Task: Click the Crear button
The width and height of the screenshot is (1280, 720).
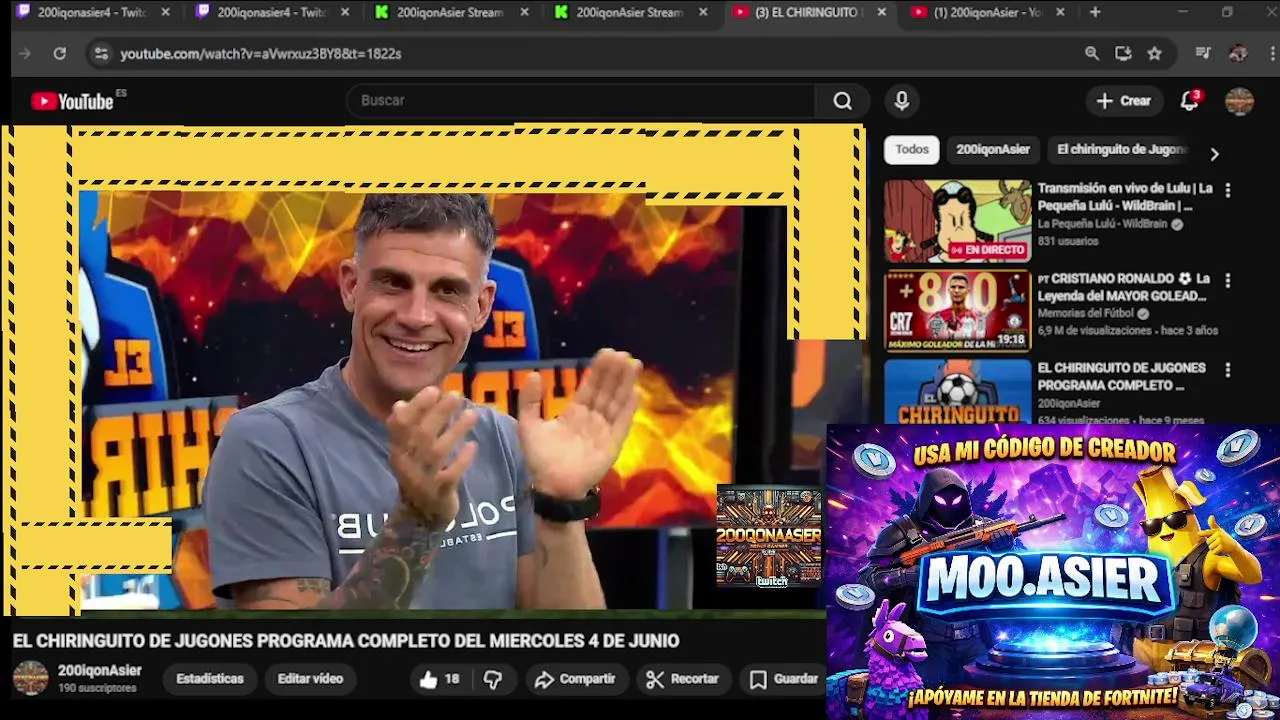Action: 1124,101
